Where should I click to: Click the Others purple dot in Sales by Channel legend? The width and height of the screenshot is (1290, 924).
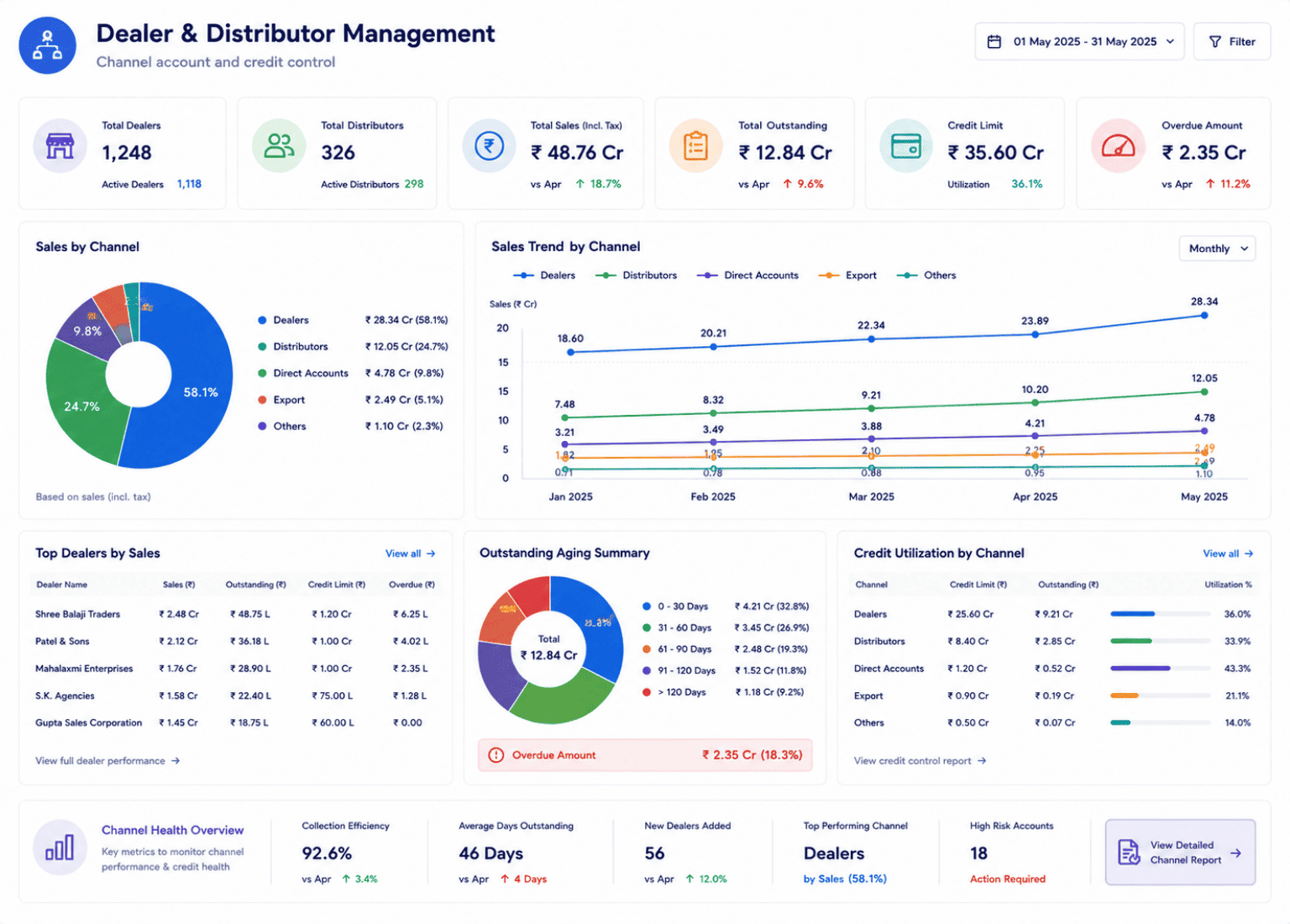262,427
